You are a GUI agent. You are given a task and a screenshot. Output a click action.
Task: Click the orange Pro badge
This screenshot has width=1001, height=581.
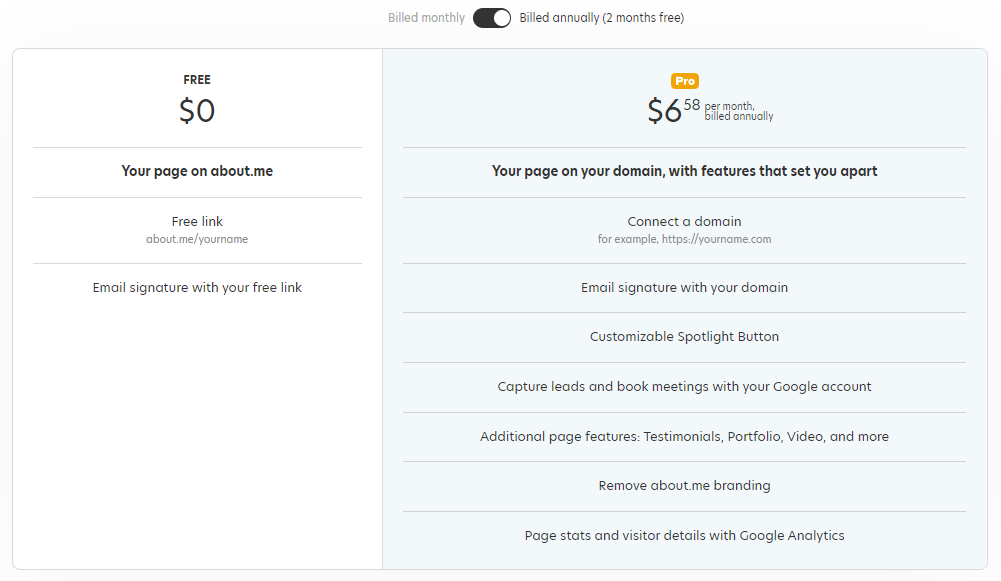point(684,81)
